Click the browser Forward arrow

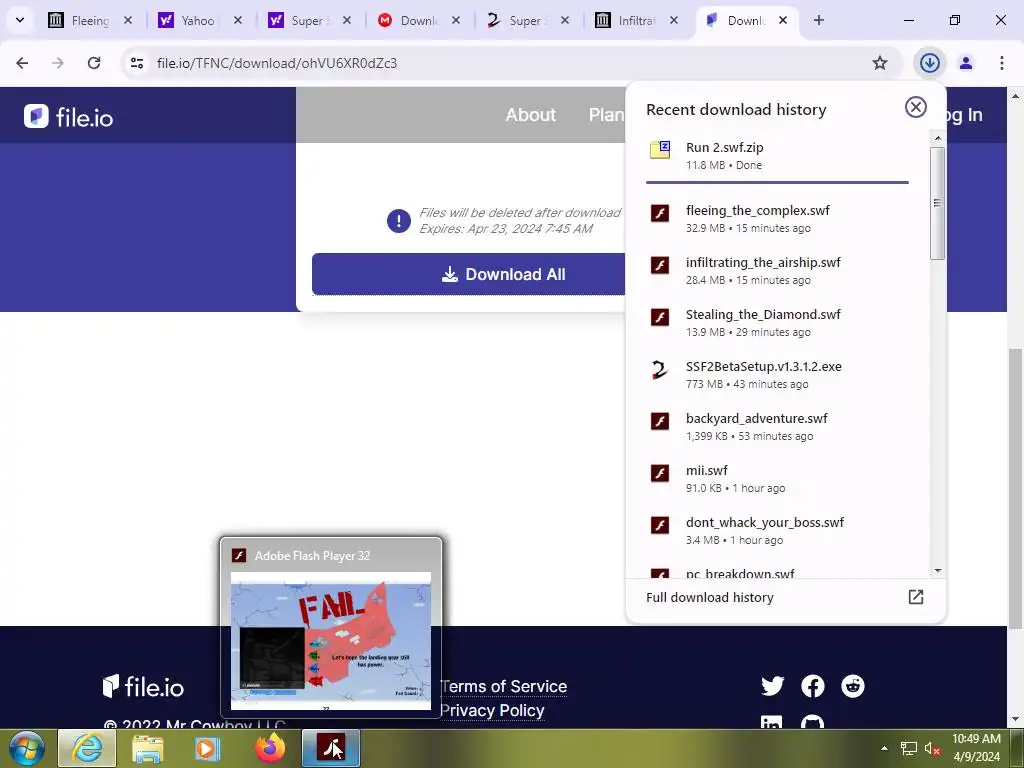click(58, 63)
